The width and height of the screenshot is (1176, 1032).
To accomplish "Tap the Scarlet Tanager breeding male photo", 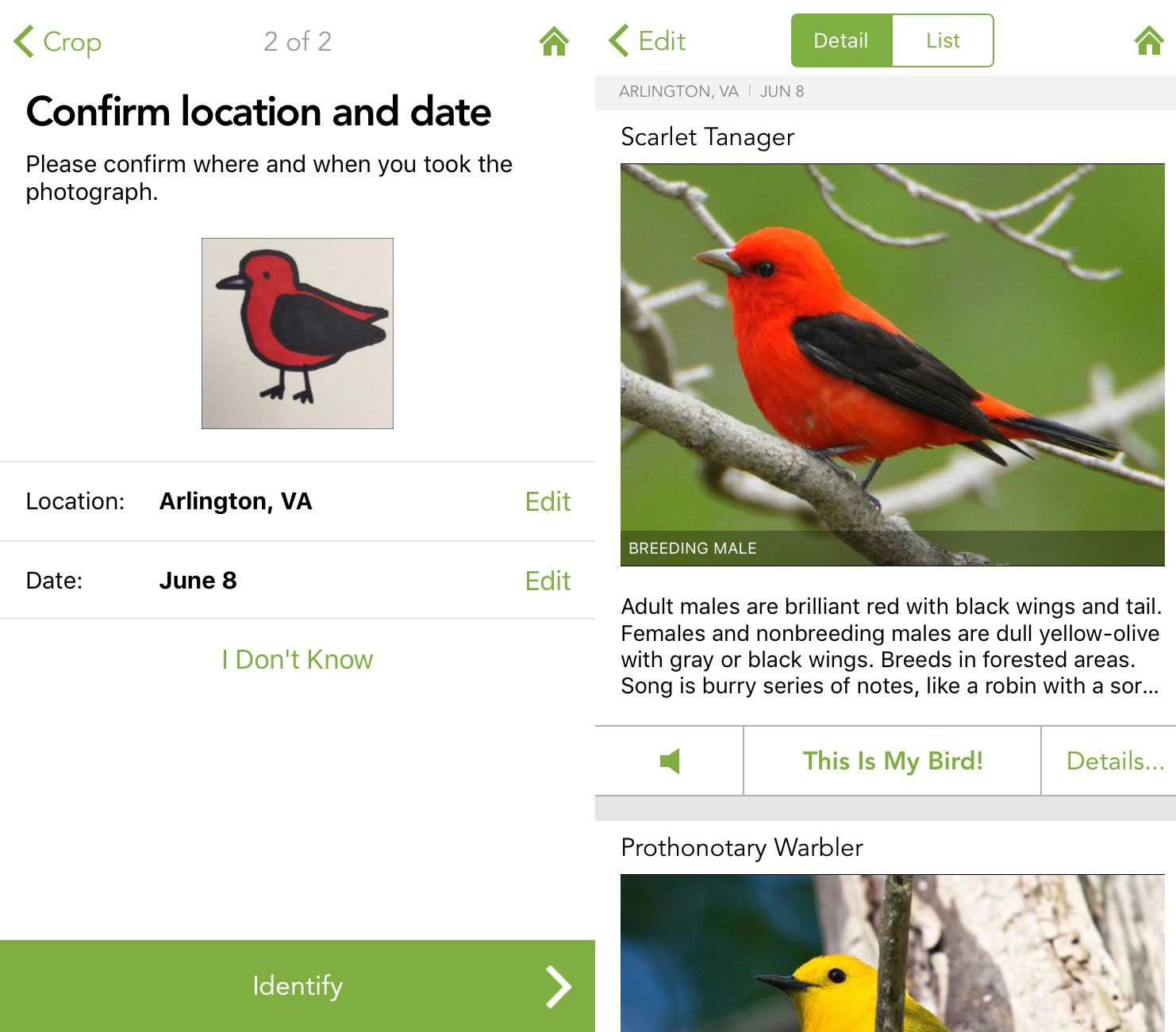I will coord(893,365).
